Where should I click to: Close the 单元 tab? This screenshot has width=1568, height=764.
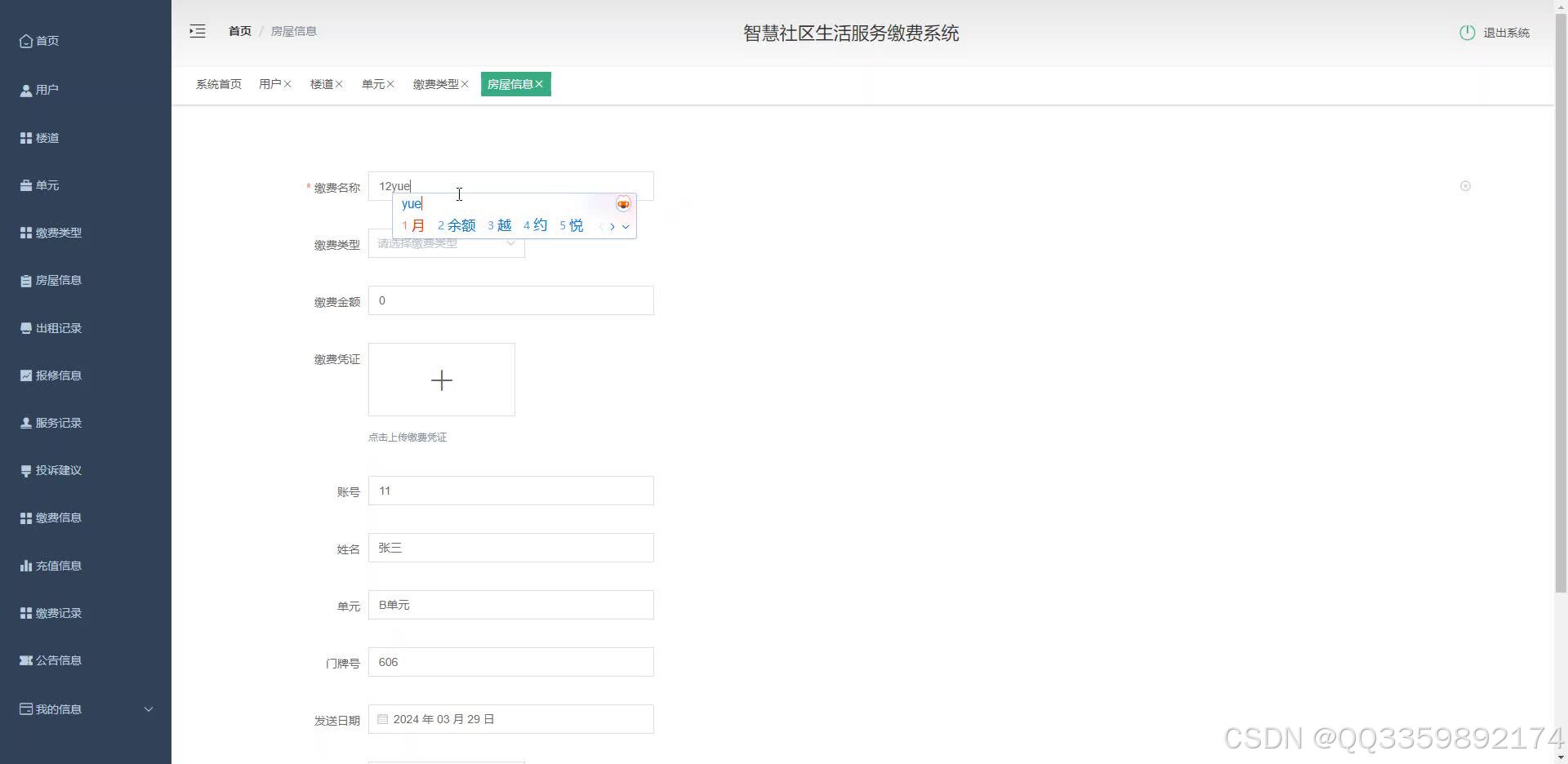[390, 84]
